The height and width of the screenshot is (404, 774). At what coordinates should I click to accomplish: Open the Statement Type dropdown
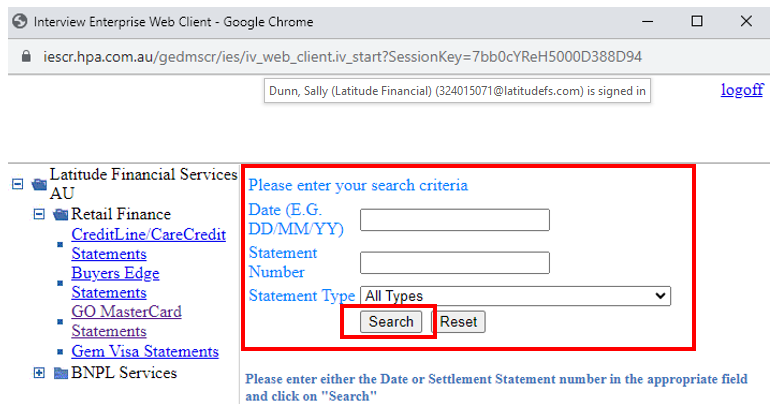(515, 296)
